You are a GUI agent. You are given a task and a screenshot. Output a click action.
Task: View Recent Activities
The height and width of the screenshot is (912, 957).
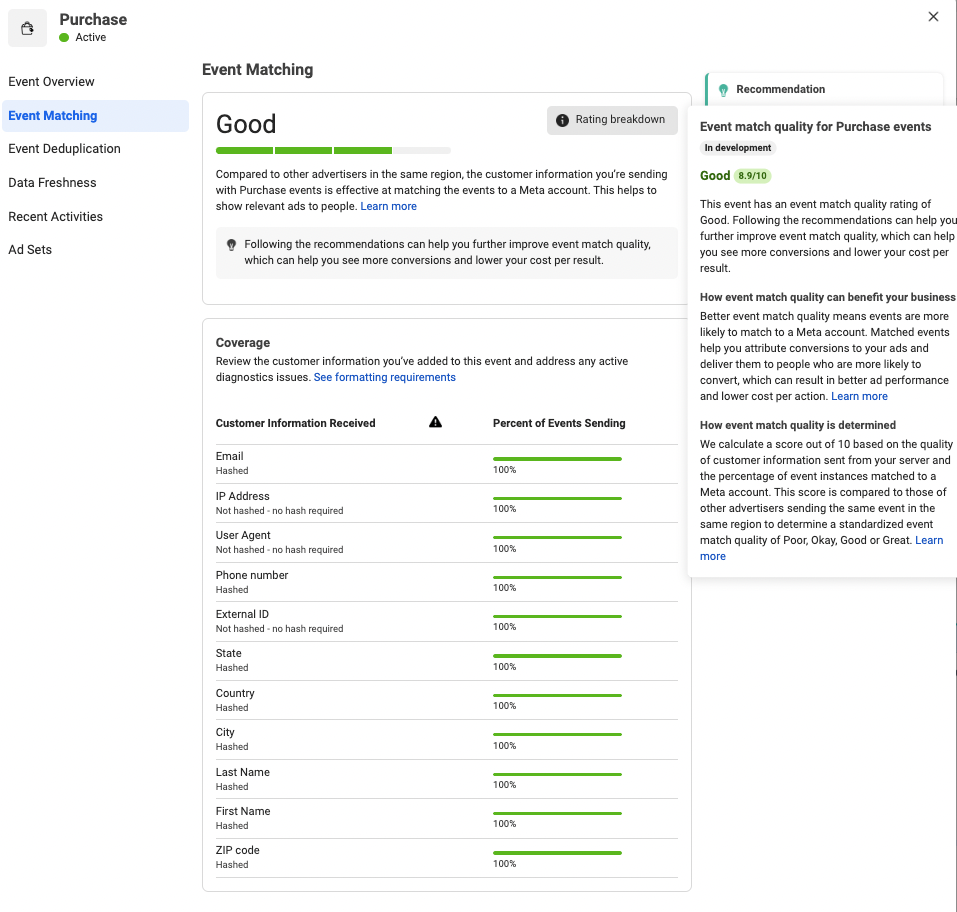[x=55, y=217]
